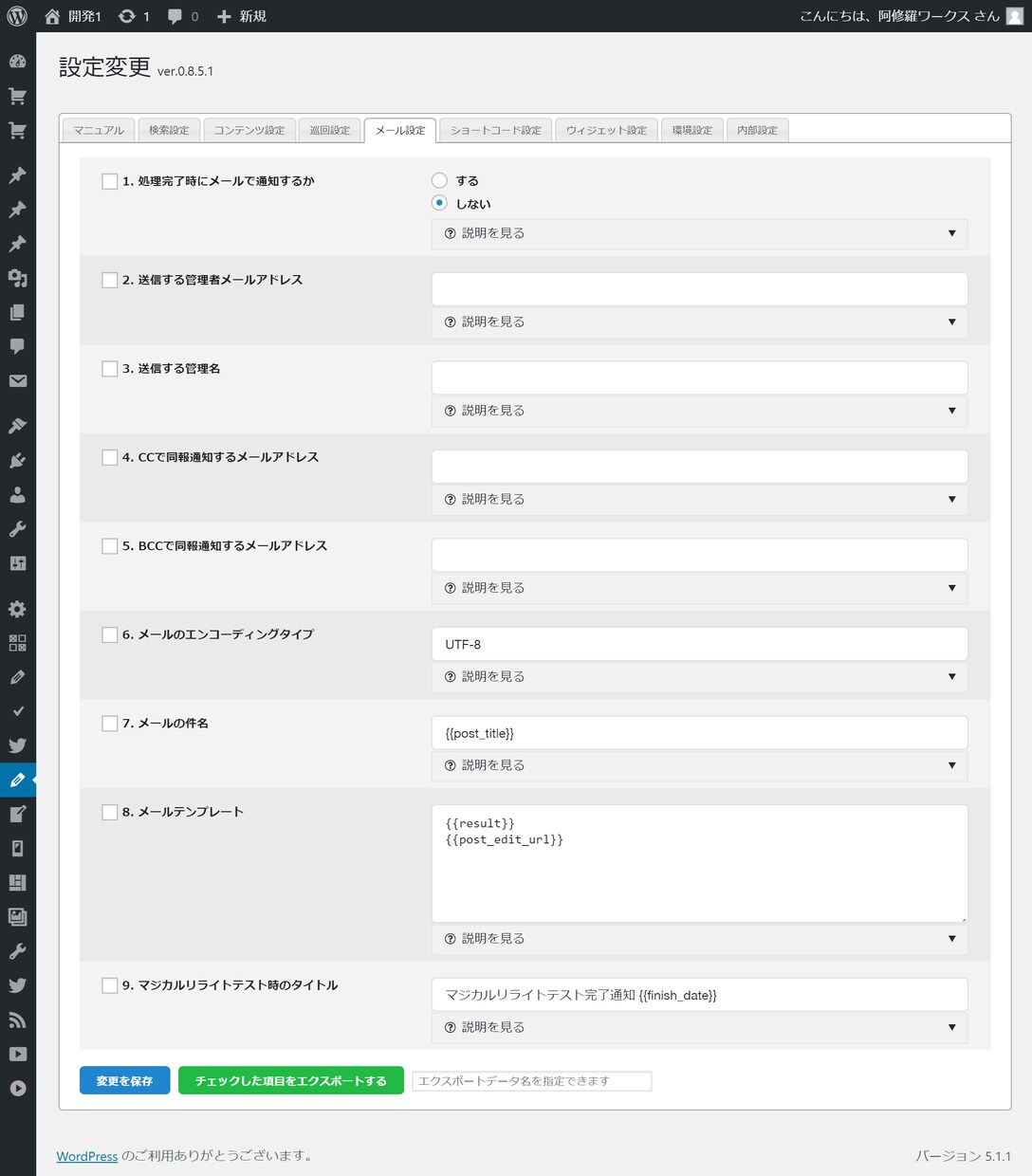Open the rectangular video play icon in sidebar

click(x=17, y=1054)
